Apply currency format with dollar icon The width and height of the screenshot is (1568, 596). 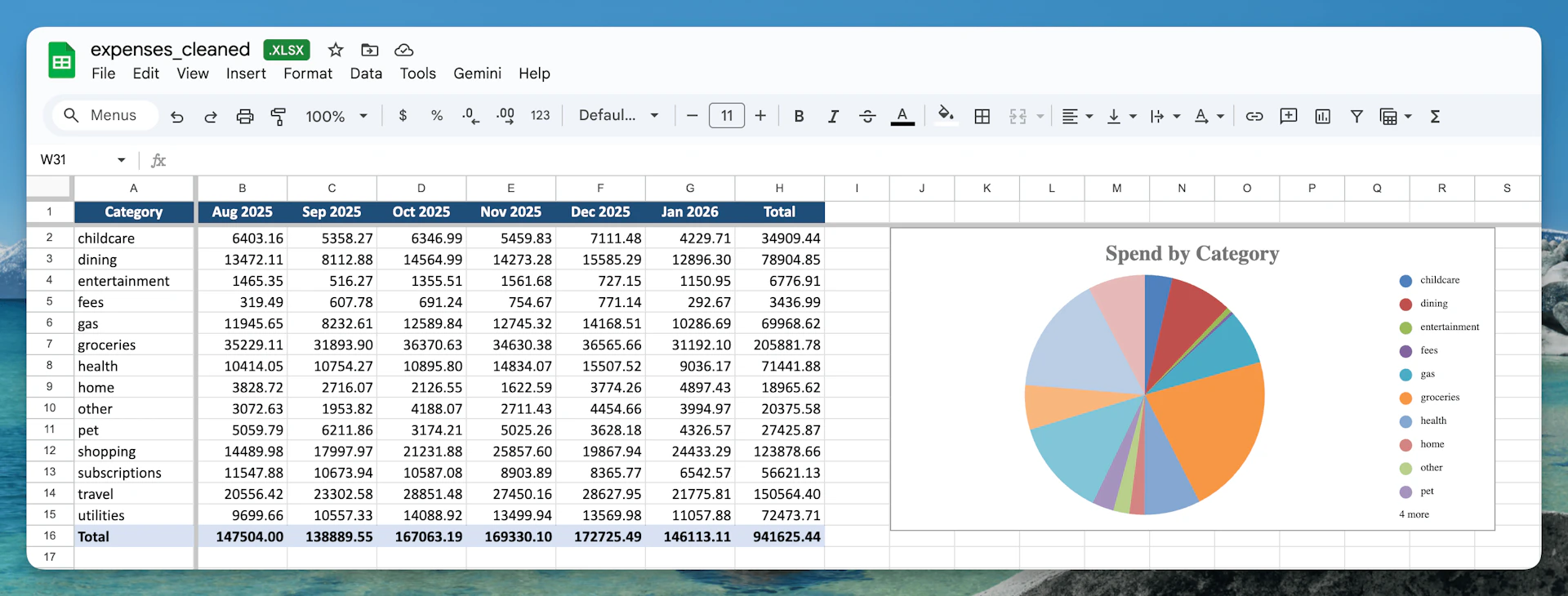[403, 116]
